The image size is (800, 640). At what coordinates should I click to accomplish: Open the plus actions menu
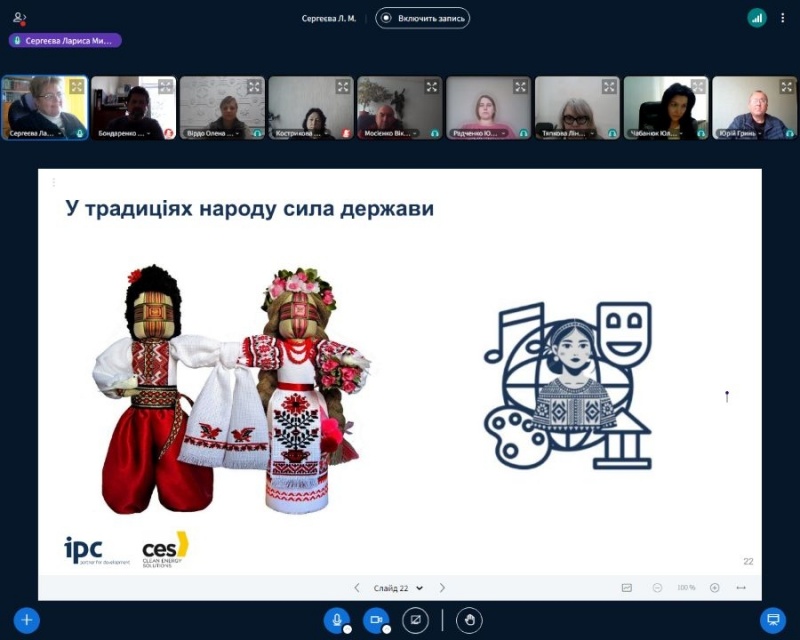(x=27, y=620)
